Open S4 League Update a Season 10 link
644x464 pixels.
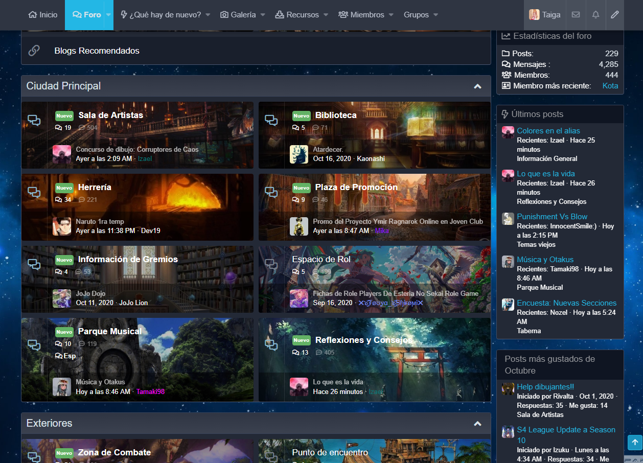[x=566, y=435]
